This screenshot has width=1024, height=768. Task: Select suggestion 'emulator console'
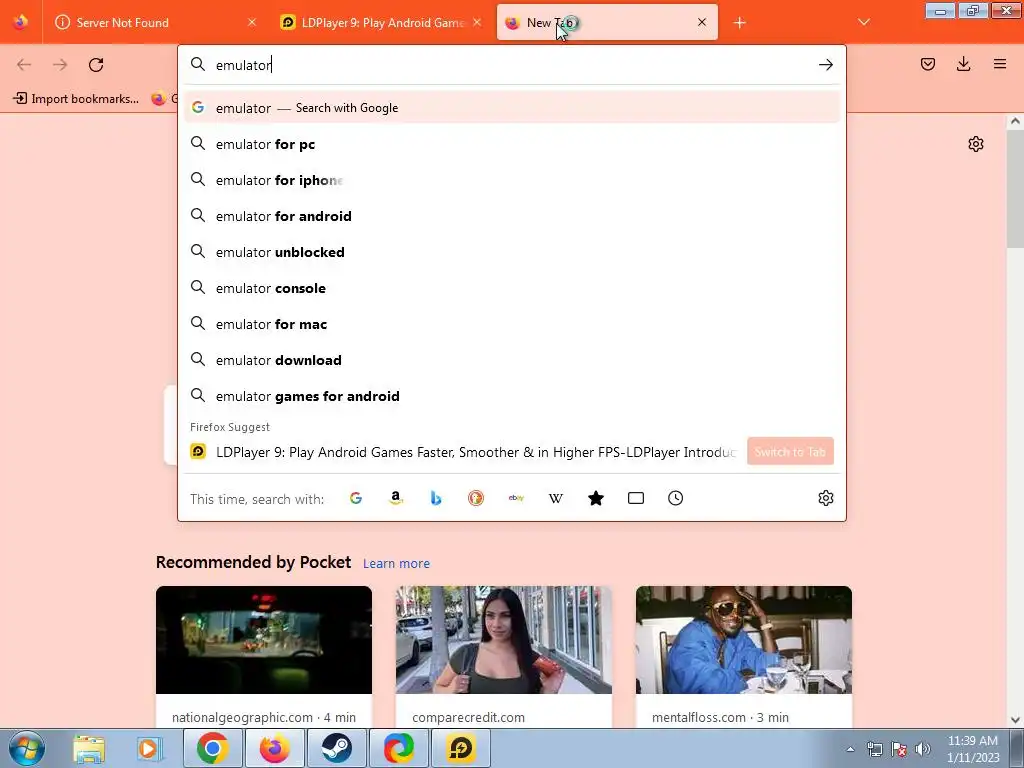tap(512, 288)
